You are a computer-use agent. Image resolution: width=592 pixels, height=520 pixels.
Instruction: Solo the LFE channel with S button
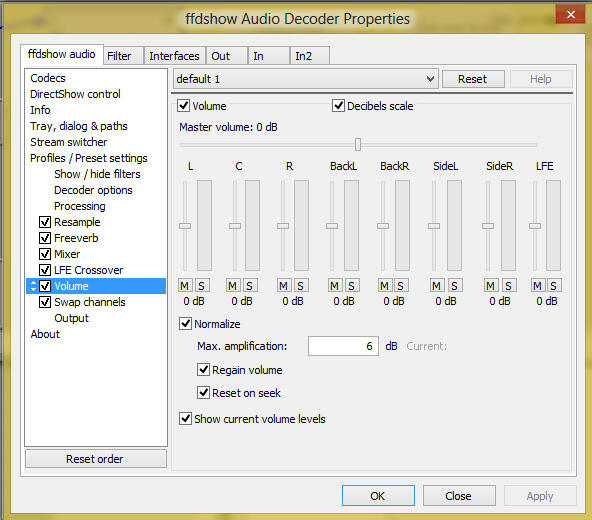click(x=554, y=286)
